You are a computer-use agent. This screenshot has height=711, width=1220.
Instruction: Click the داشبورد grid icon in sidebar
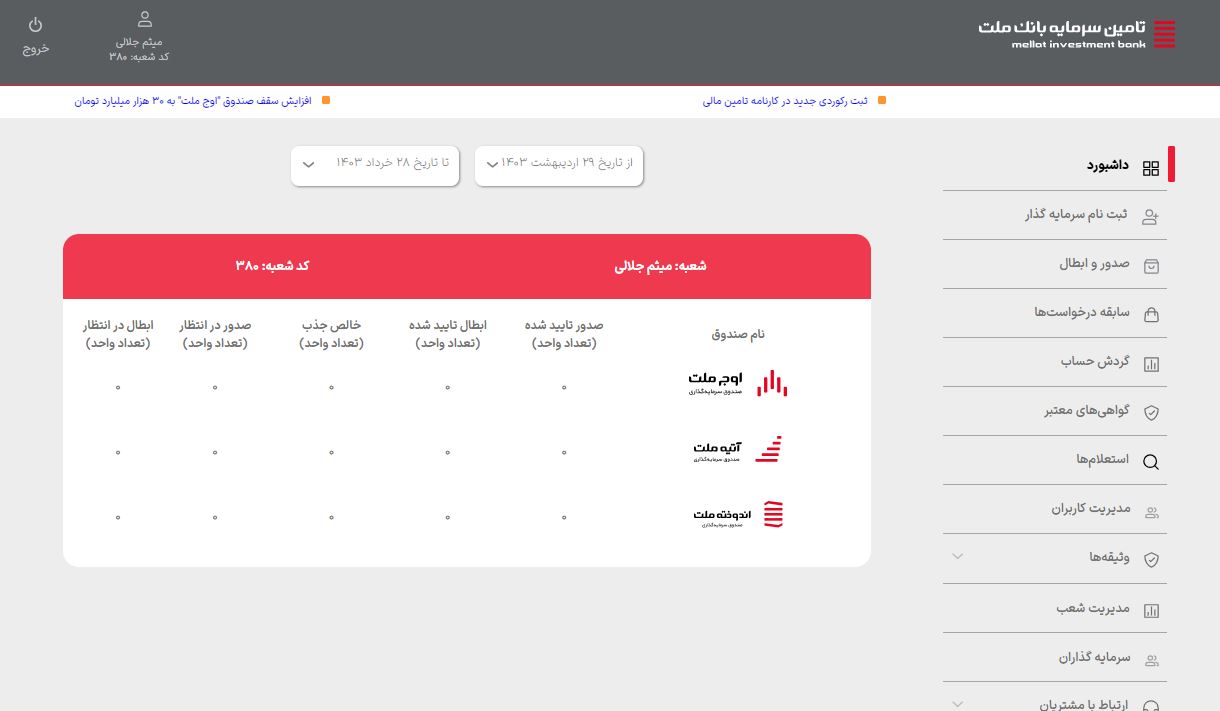(x=1151, y=169)
